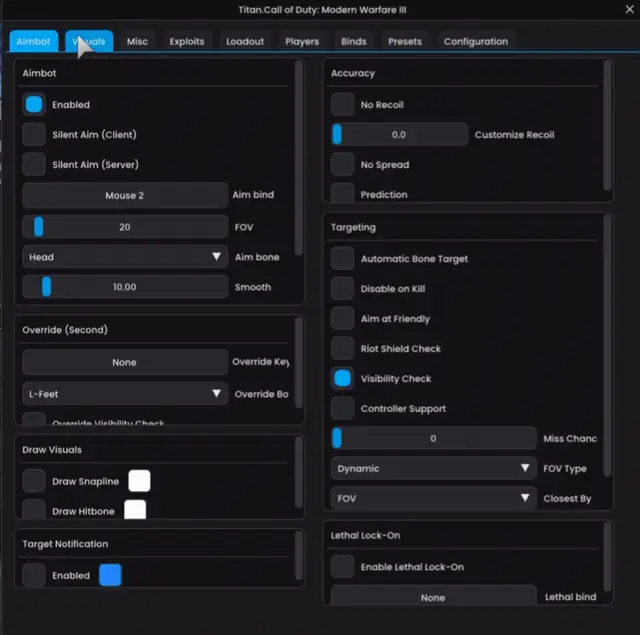Image resolution: width=640 pixels, height=635 pixels.
Task: Click the Override (Second) panel scrollbar
Action: pos(299,363)
